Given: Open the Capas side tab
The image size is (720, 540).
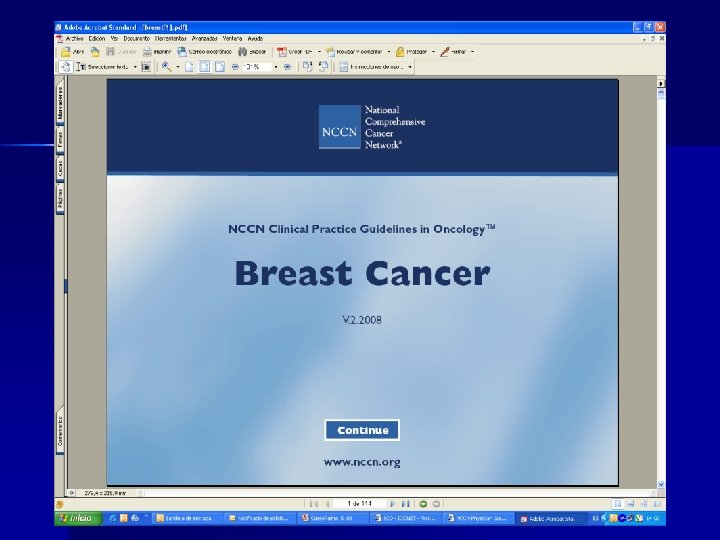Looking at the screenshot, I should 60,168.
